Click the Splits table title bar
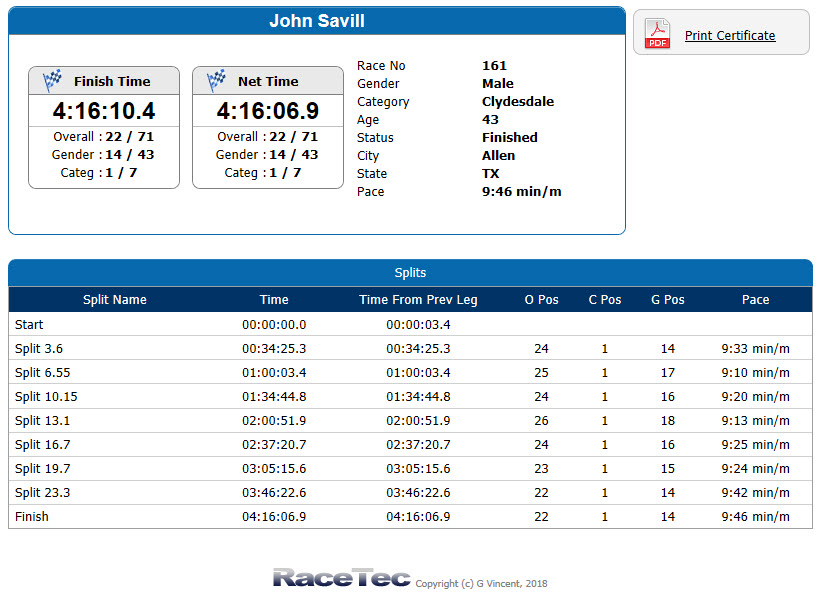The height and width of the screenshot is (596, 821). tap(410, 273)
